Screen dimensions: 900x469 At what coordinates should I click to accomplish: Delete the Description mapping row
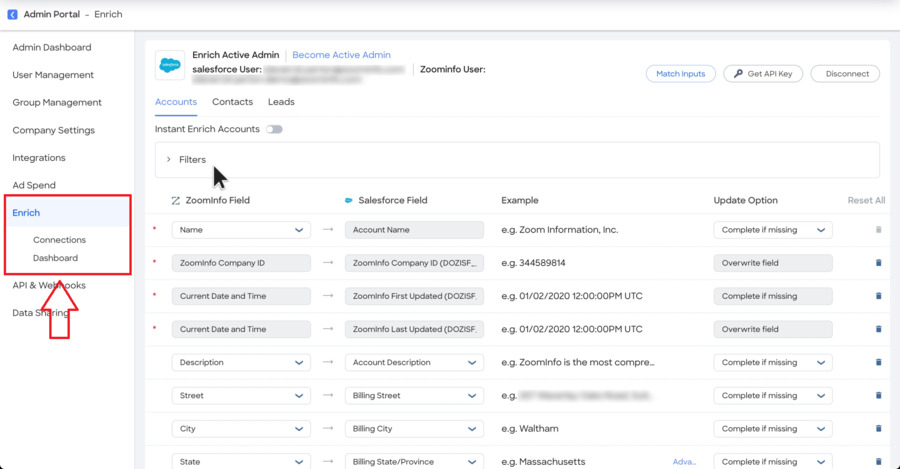[x=878, y=362]
